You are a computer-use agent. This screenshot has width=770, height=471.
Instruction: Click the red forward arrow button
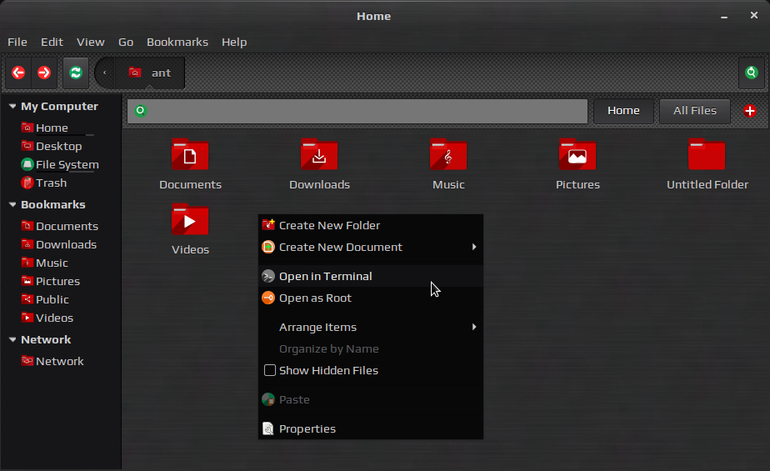click(x=44, y=73)
